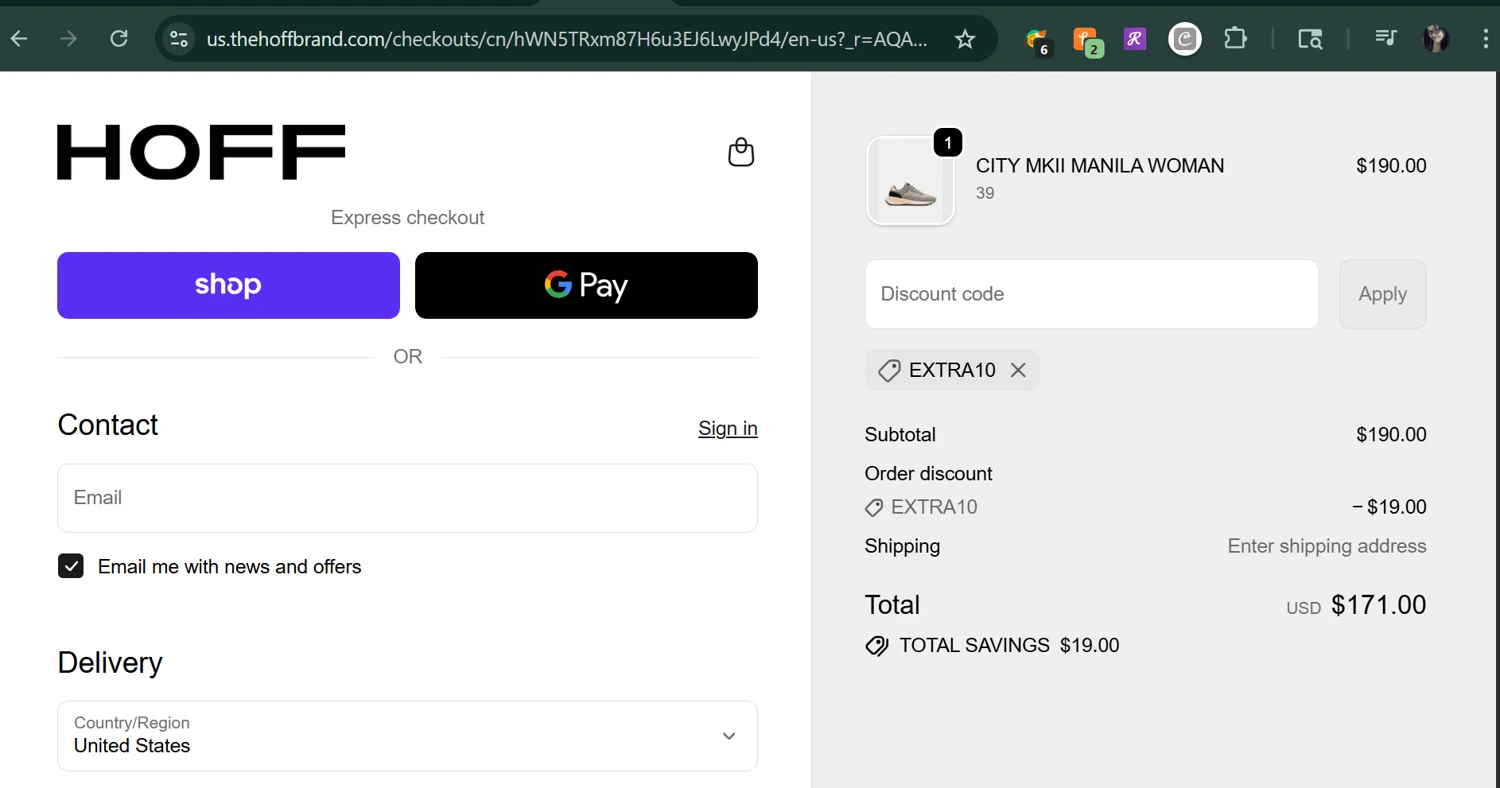Click the Express checkout label
The width and height of the screenshot is (1500, 788).
coord(408,218)
